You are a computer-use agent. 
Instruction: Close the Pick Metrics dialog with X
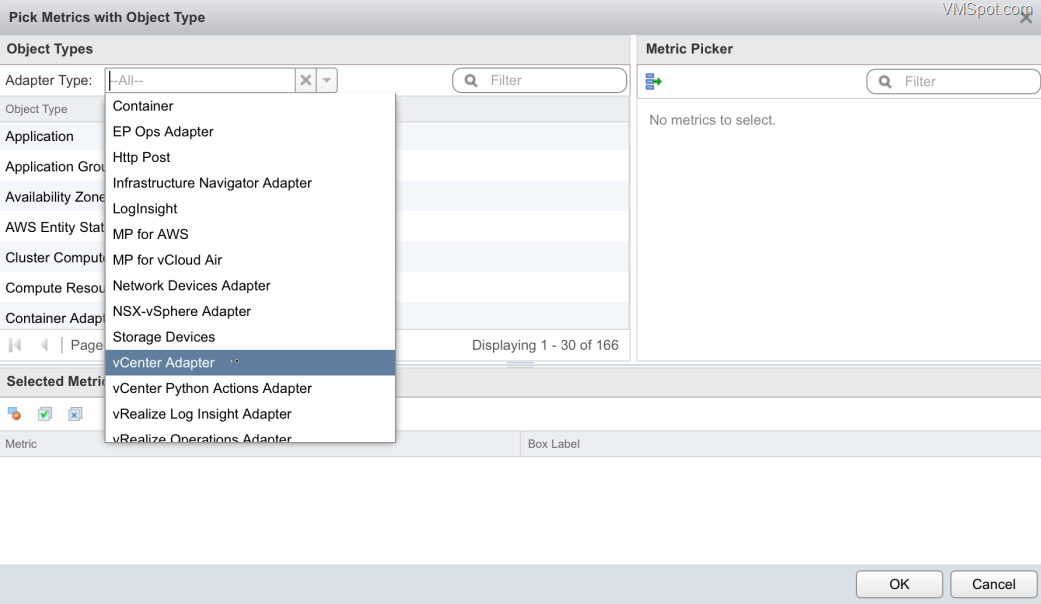[1026, 18]
